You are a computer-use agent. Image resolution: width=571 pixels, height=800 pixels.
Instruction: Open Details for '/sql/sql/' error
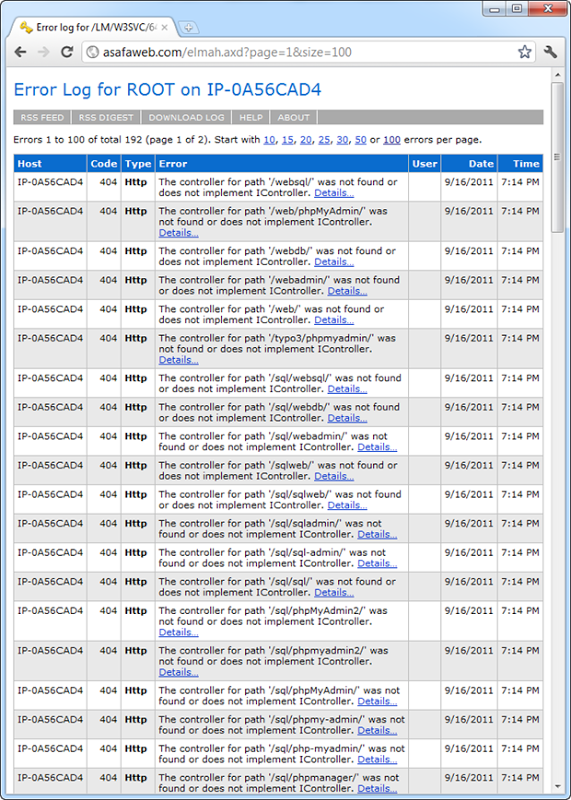334,592
